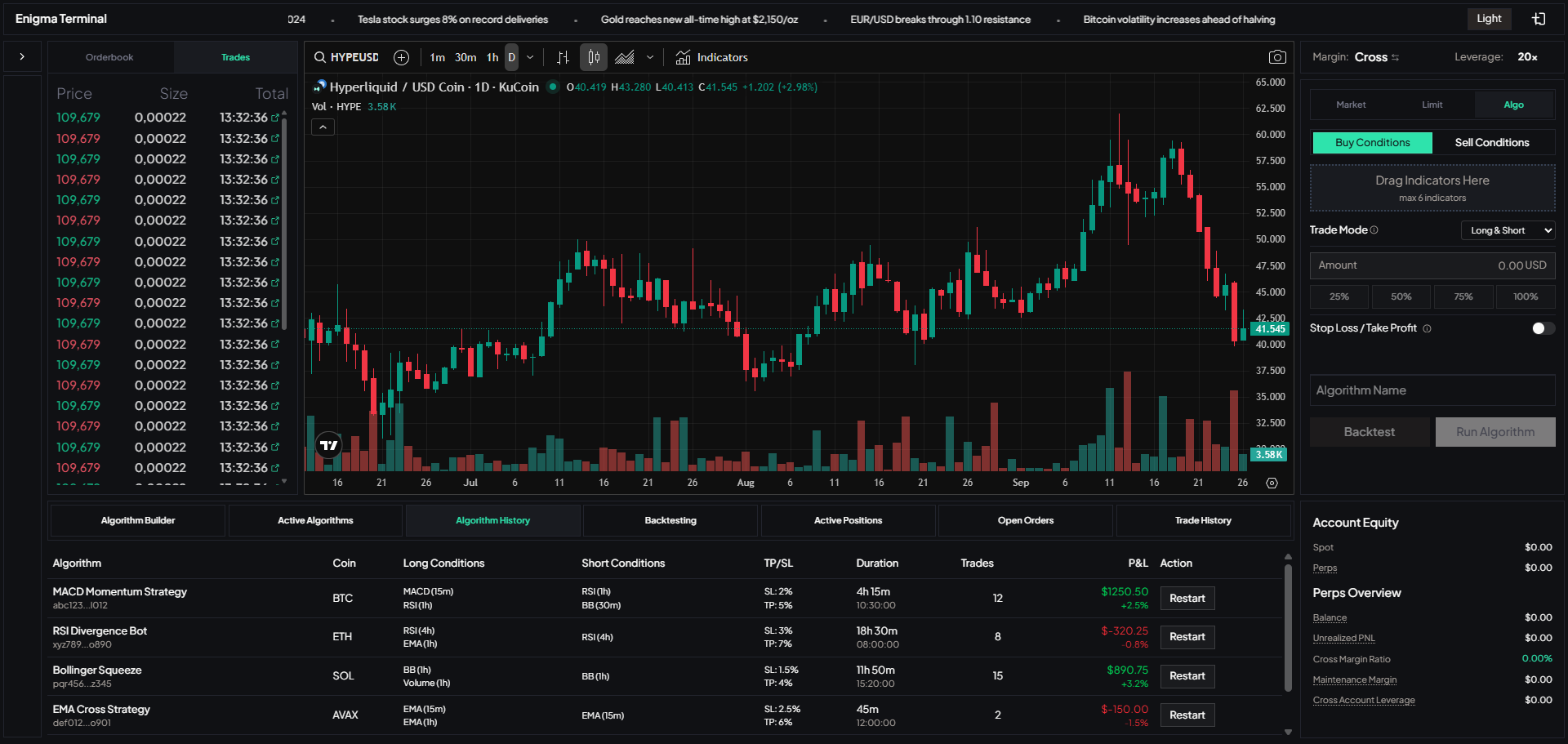
Task: Switch to the Orderbook tab
Action: (109, 57)
